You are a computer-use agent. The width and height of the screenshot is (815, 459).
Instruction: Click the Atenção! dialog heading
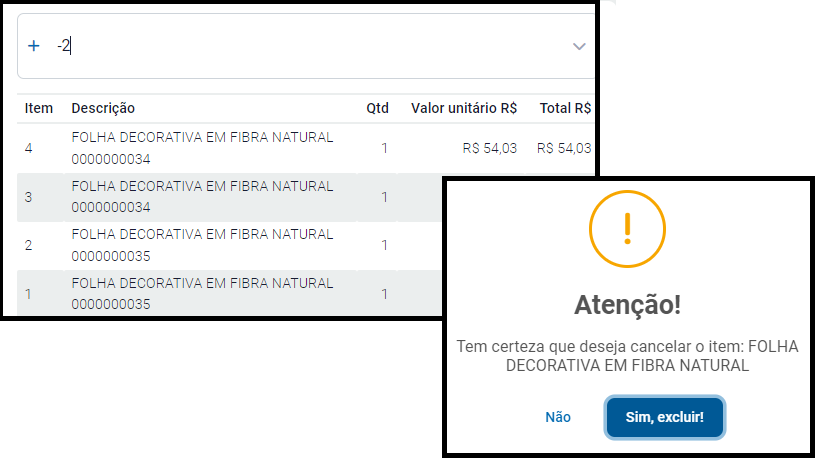coord(627,304)
